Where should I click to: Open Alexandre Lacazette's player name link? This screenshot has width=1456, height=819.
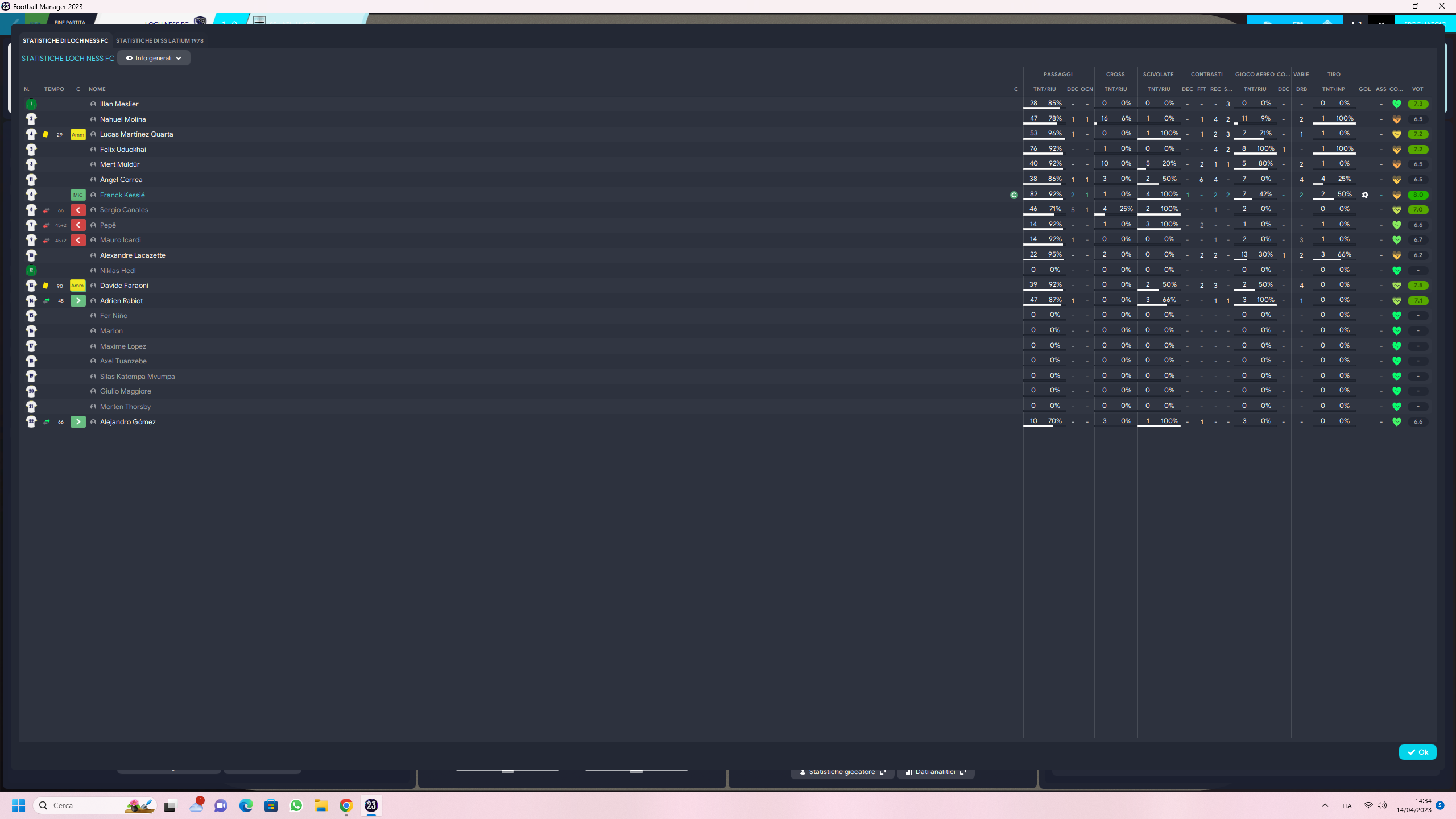click(x=133, y=255)
